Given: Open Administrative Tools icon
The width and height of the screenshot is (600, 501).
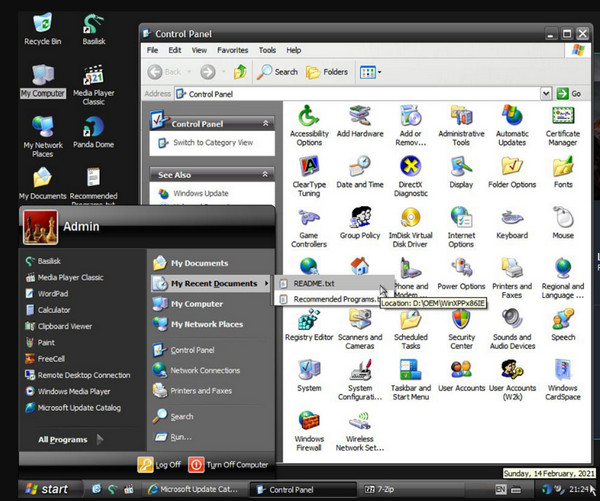Looking at the screenshot, I should point(461,125).
